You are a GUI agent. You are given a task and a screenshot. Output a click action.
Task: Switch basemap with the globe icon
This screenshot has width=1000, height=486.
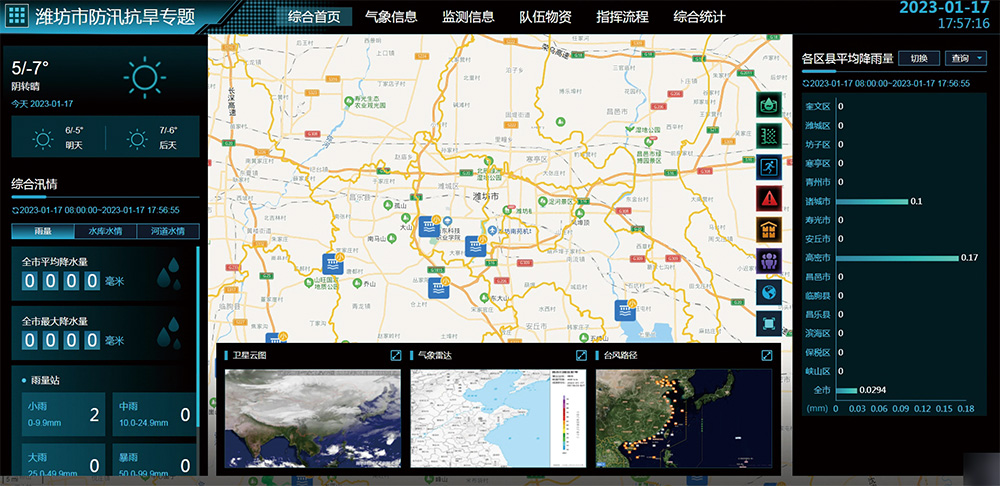pos(769,292)
